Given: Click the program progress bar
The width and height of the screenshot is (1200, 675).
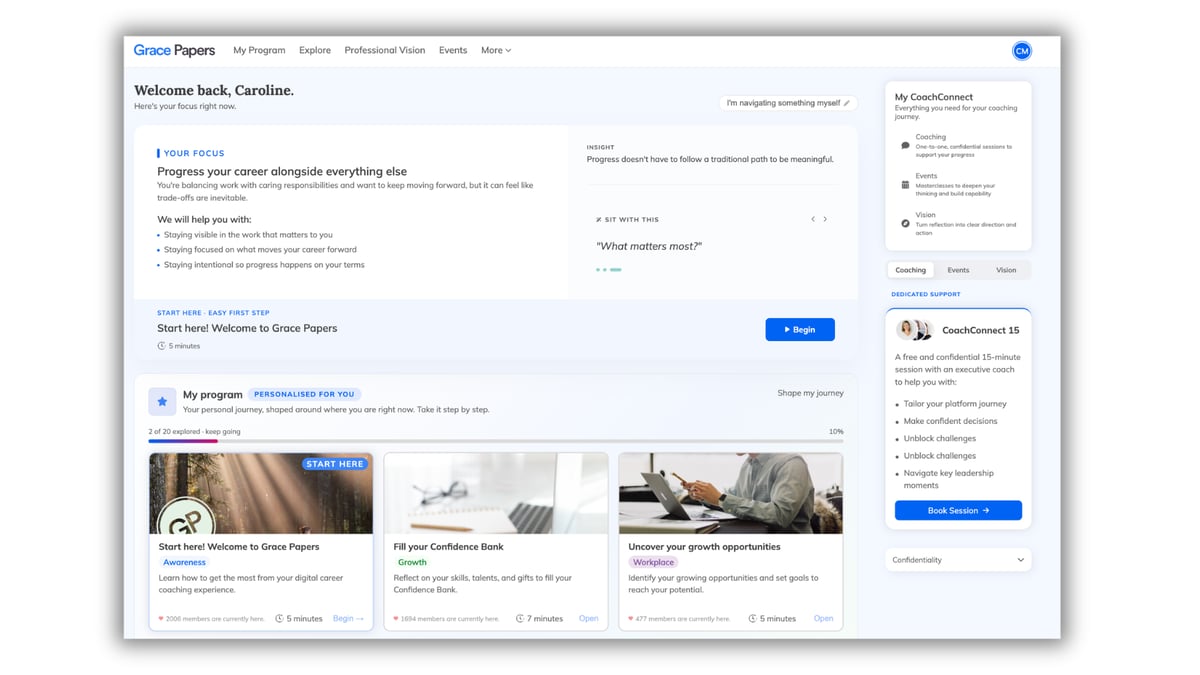Looking at the screenshot, I should [x=496, y=441].
